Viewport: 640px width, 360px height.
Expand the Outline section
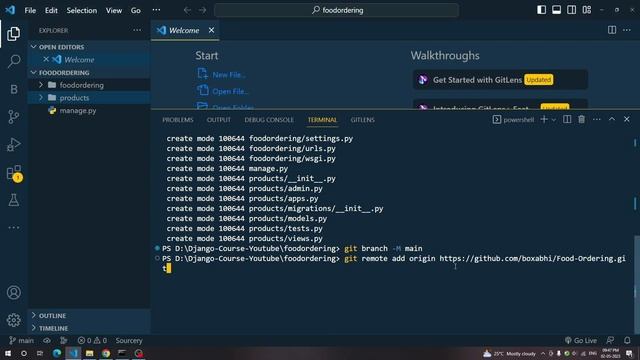pyautogui.click(x=89, y=316)
